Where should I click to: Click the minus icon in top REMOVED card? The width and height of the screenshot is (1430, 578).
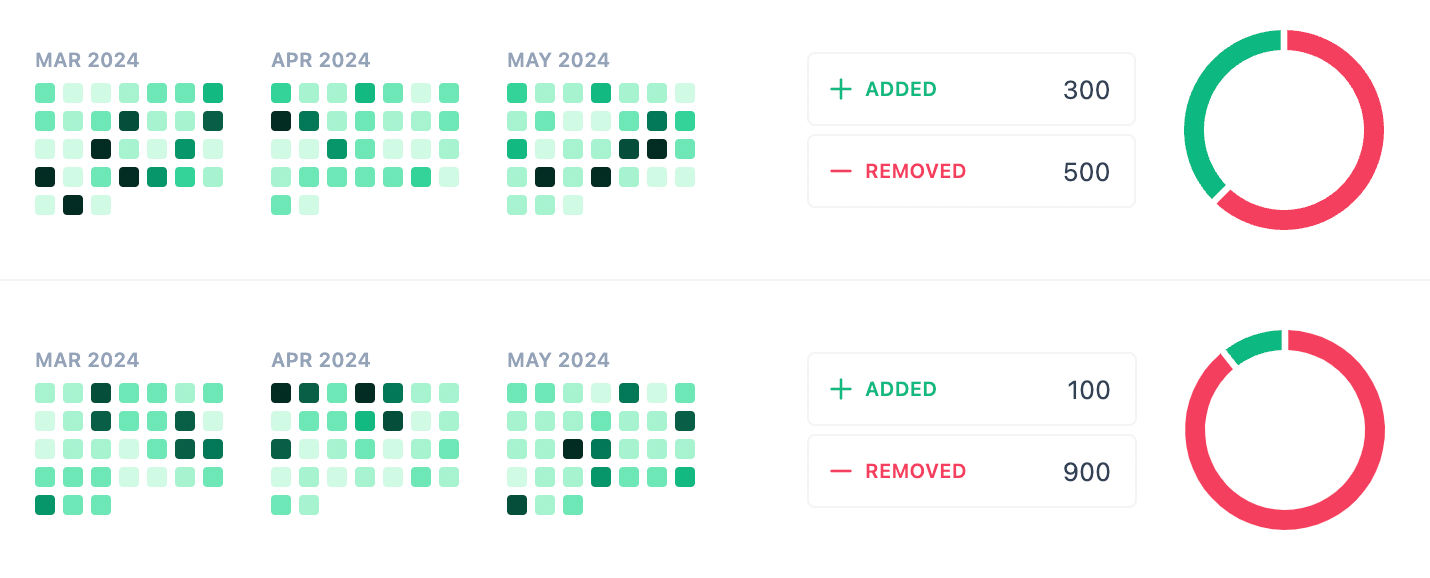[841, 171]
